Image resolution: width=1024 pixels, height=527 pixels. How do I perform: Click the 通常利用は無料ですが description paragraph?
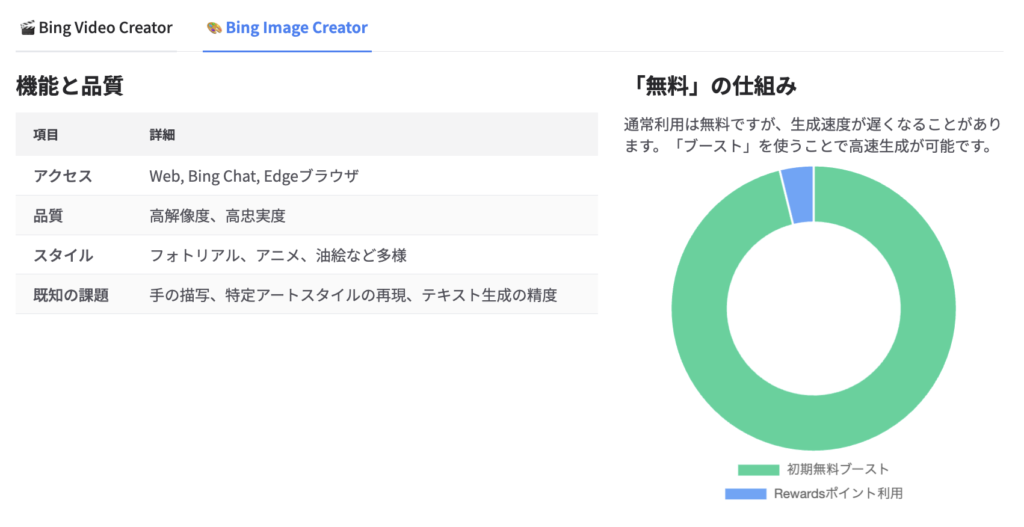coord(812,135)
